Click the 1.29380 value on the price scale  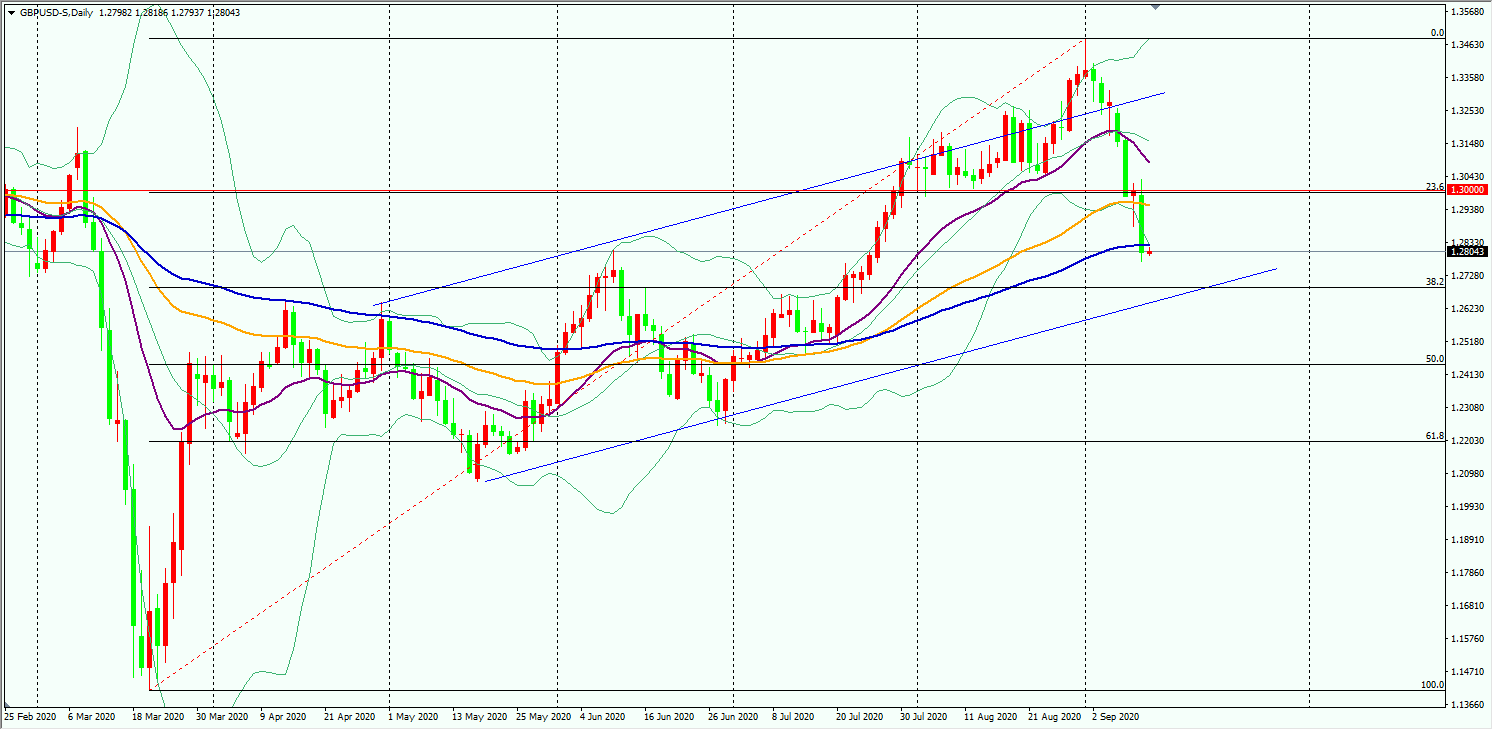1466,210
